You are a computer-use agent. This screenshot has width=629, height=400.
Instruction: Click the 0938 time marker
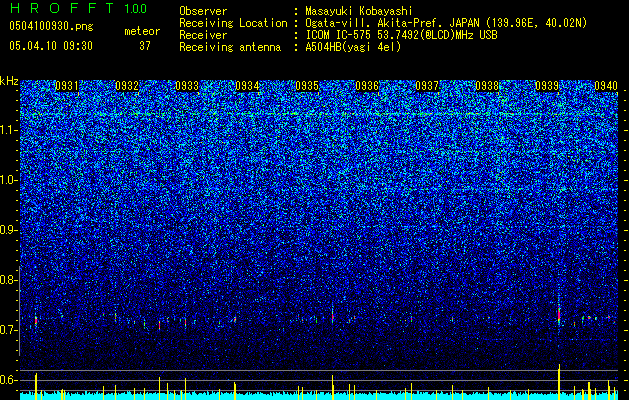click(487, 86)
